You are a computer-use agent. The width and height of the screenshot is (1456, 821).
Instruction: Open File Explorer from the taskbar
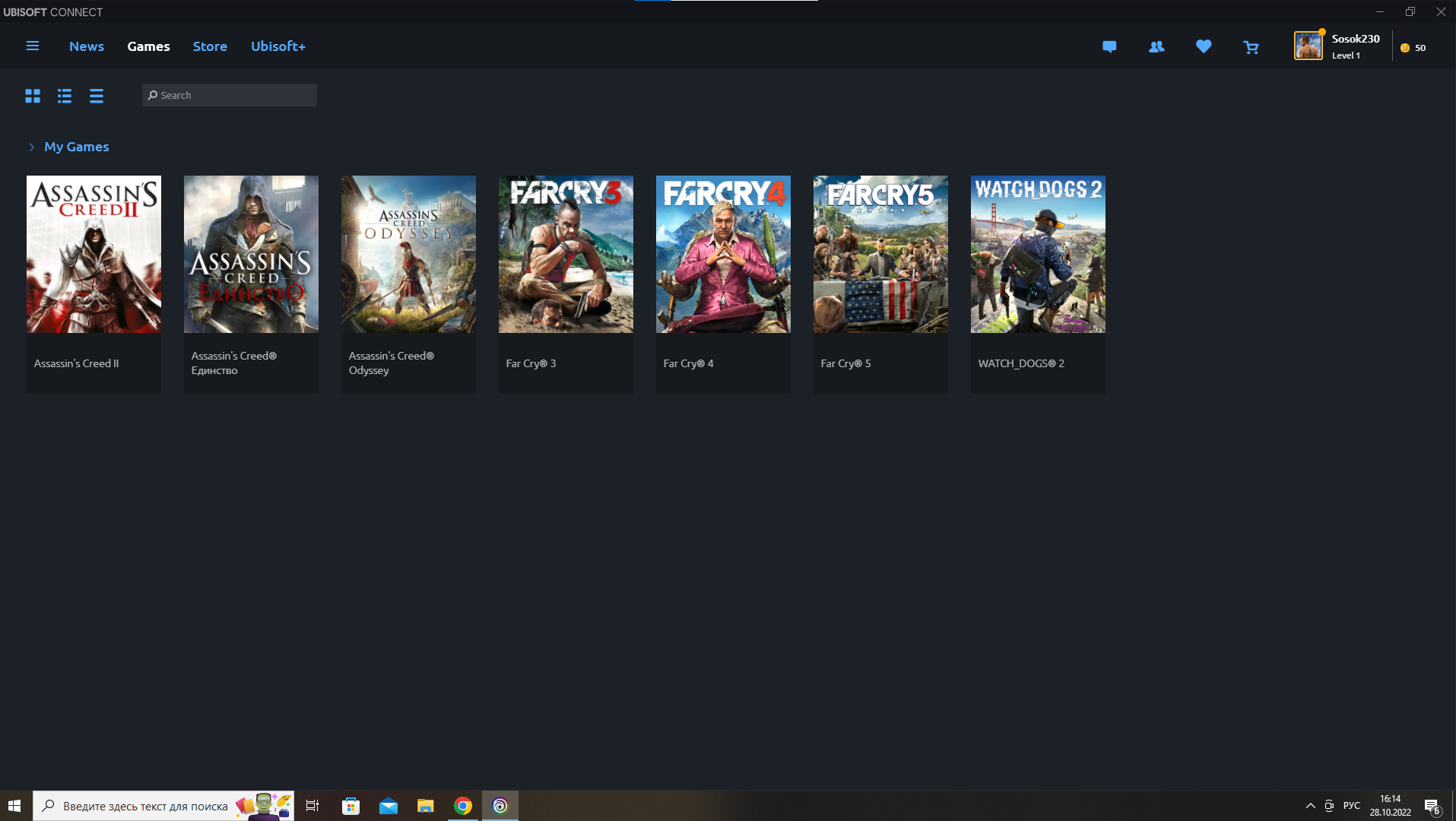coord(426,806)
